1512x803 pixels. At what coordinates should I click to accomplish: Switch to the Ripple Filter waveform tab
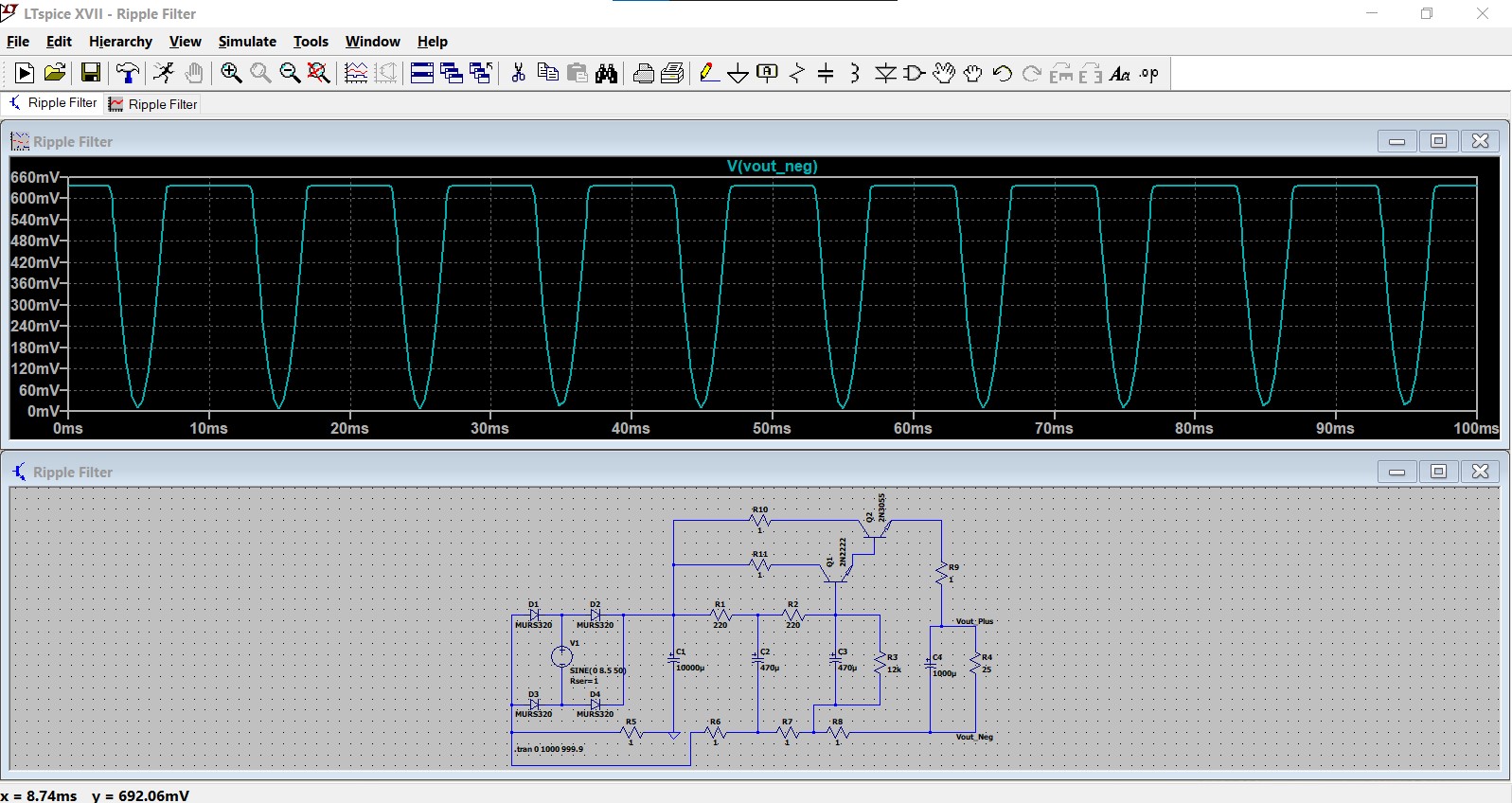(152, 104)
